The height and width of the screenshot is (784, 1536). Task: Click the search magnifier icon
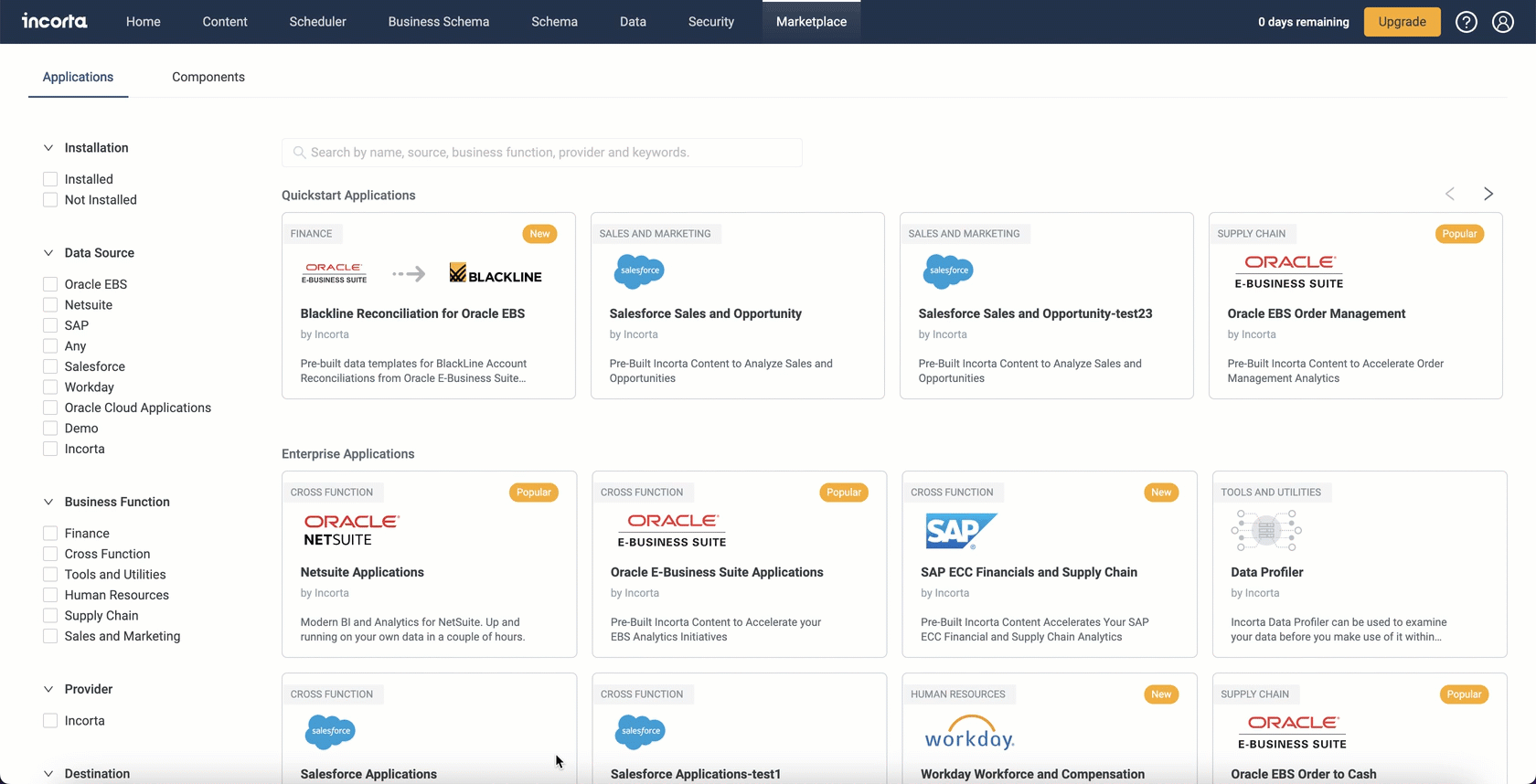[x=299, y=153]
